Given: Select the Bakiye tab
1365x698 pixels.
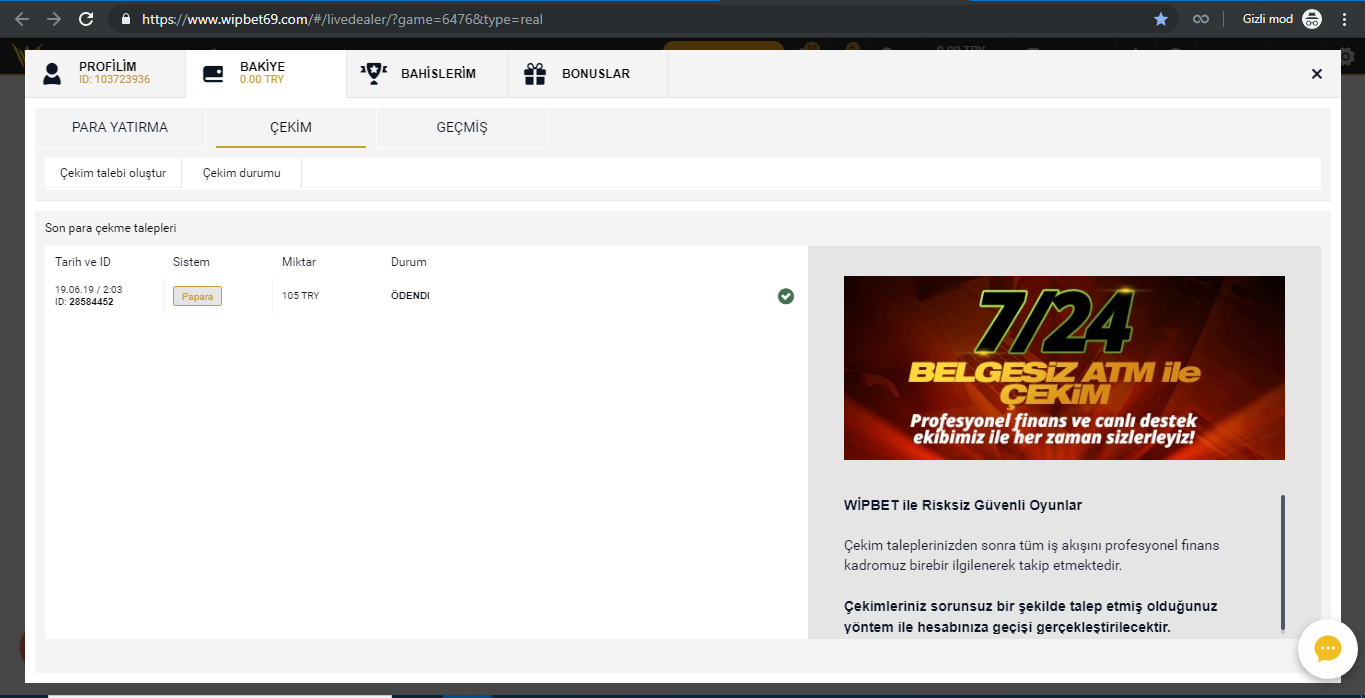Looking at the screenshot, I should [x=266, y=73].
